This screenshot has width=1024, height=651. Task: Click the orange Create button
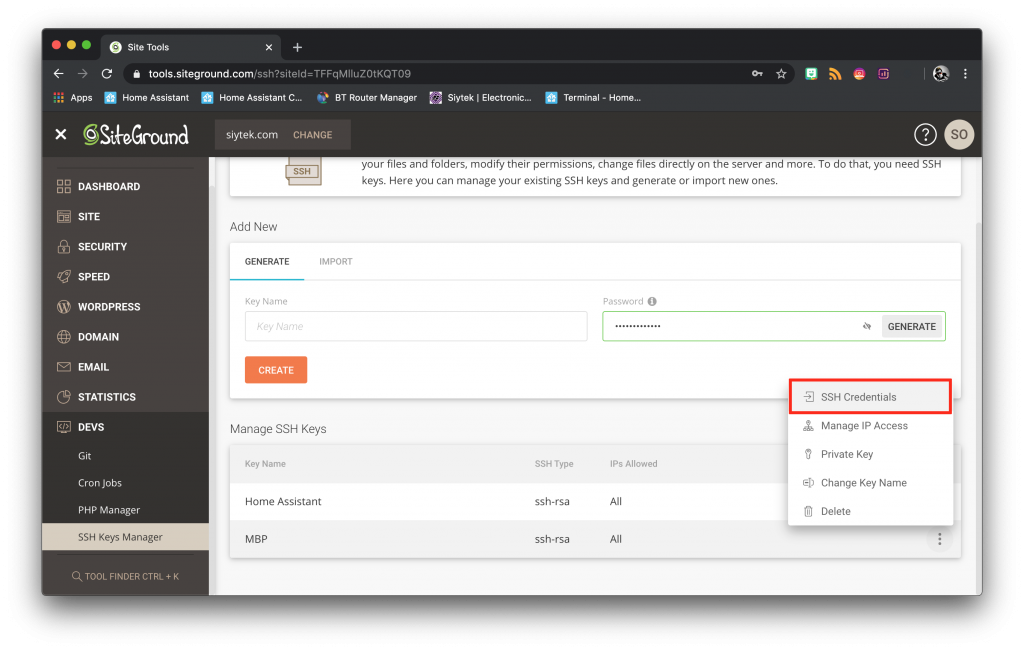[276, 370]
